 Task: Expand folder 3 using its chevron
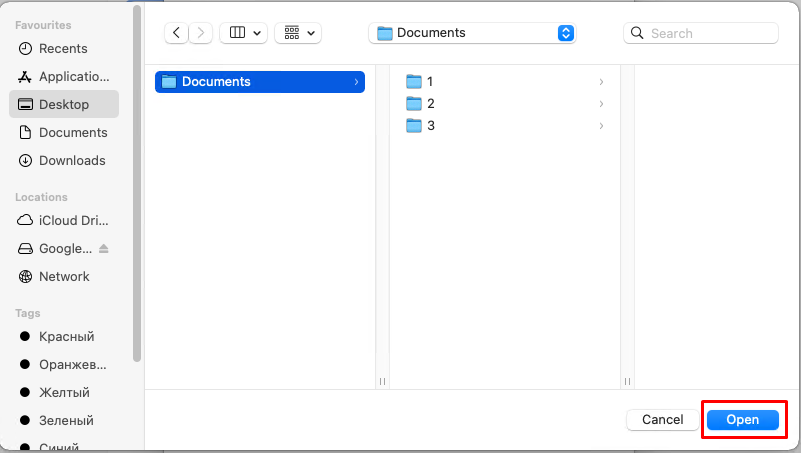point(601,126)
